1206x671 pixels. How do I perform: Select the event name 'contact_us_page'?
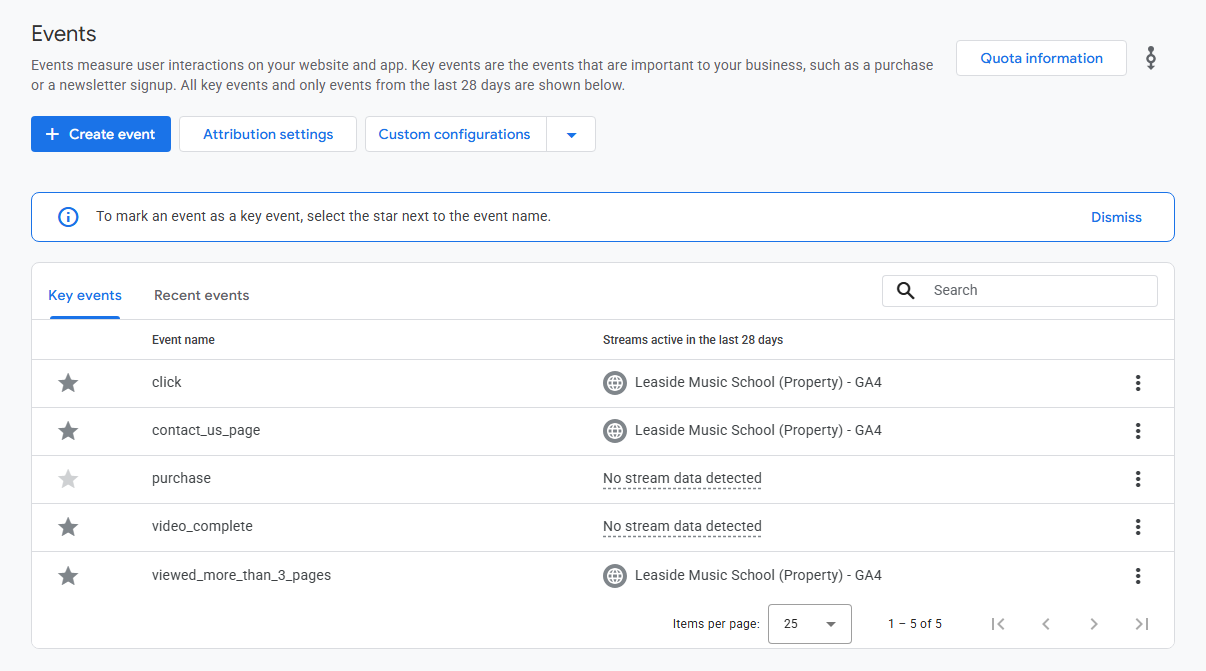tap(206, 430)
